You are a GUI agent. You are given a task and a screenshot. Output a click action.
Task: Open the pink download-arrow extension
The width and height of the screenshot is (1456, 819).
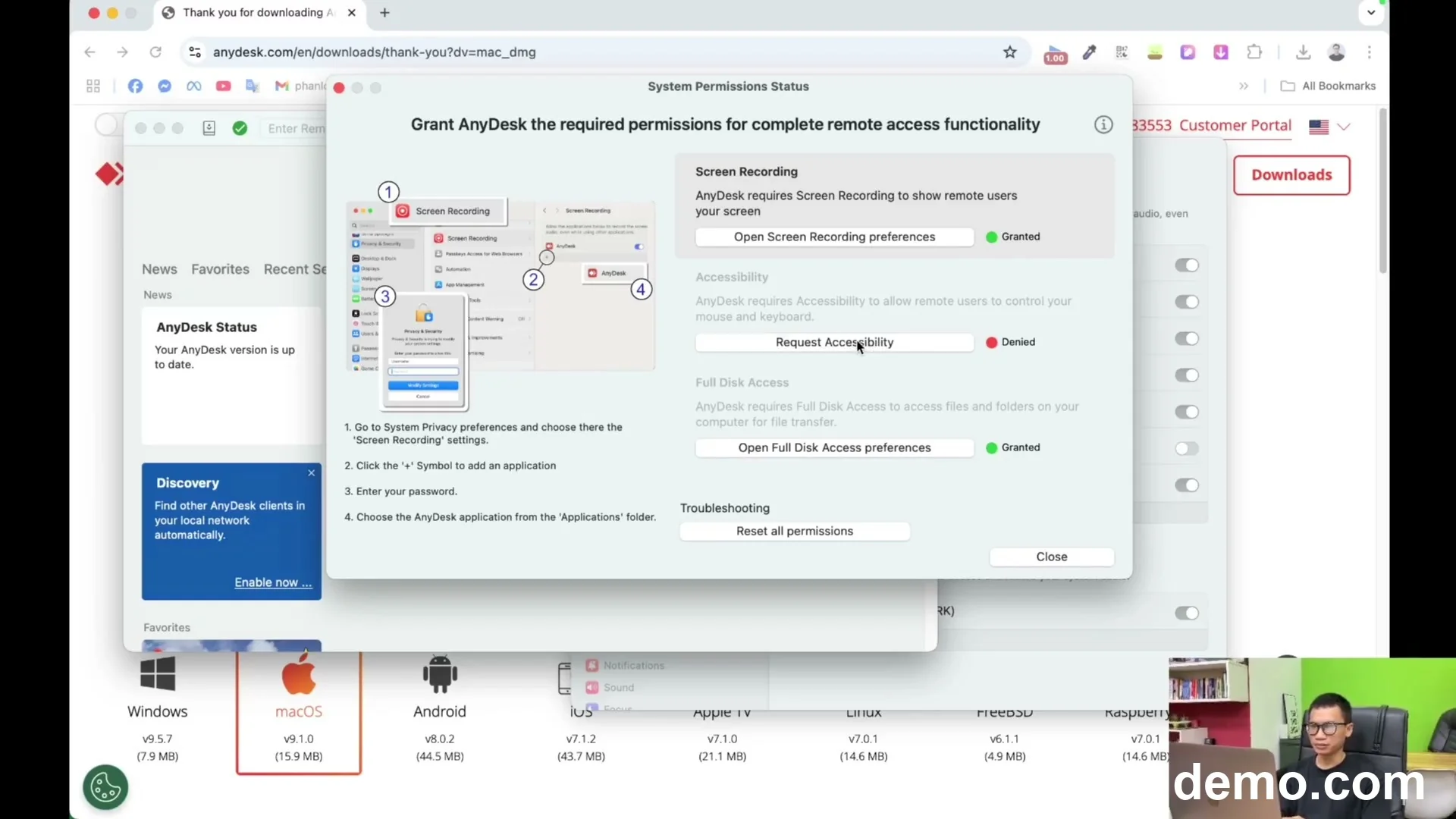click(x=1221, y=52)
